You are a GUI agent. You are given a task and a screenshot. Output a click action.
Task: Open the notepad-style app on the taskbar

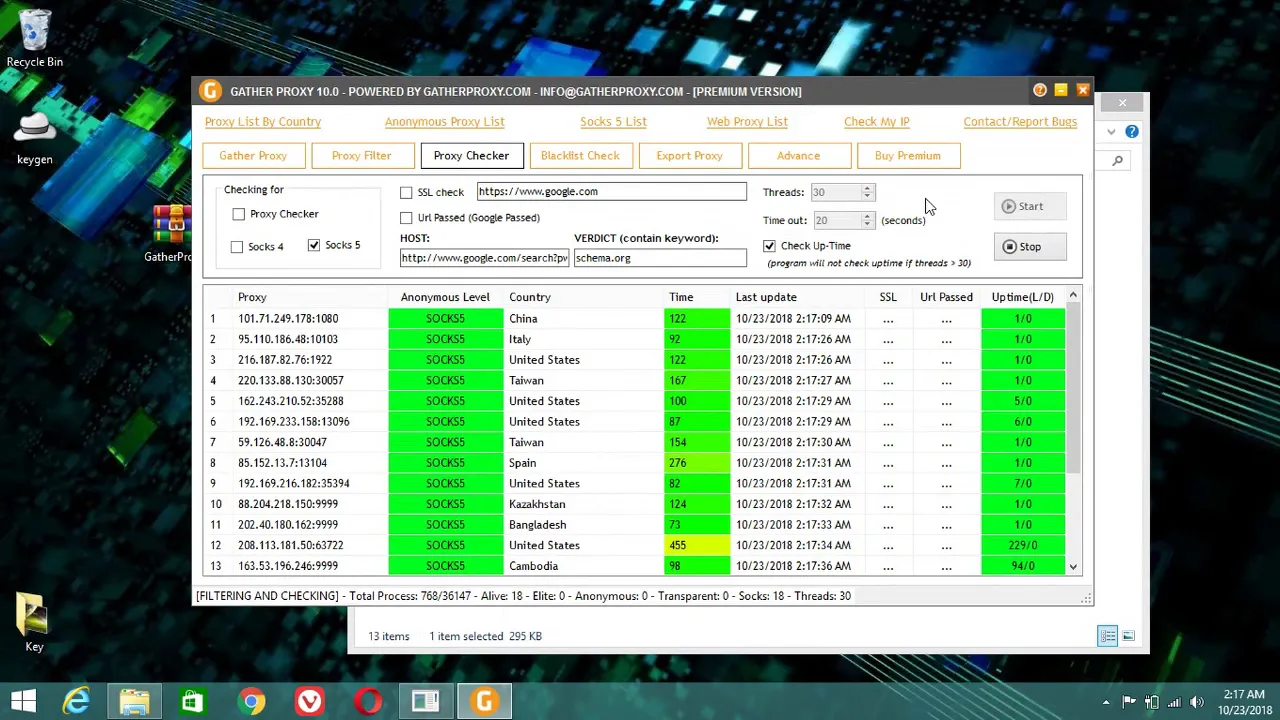(x=425, y=701)
